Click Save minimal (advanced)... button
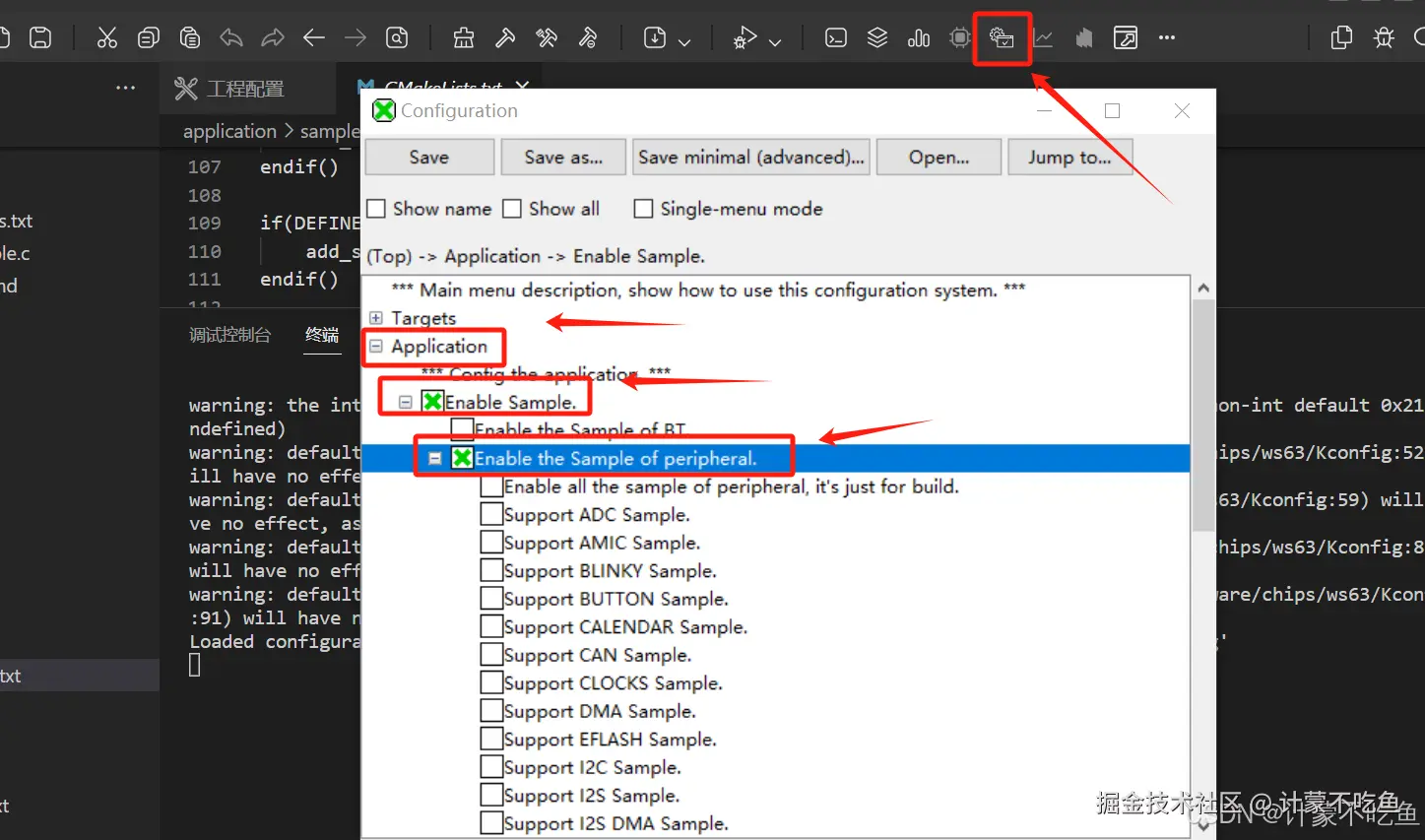This screenshot has width=1425, height=840. (x=751, y=157)
